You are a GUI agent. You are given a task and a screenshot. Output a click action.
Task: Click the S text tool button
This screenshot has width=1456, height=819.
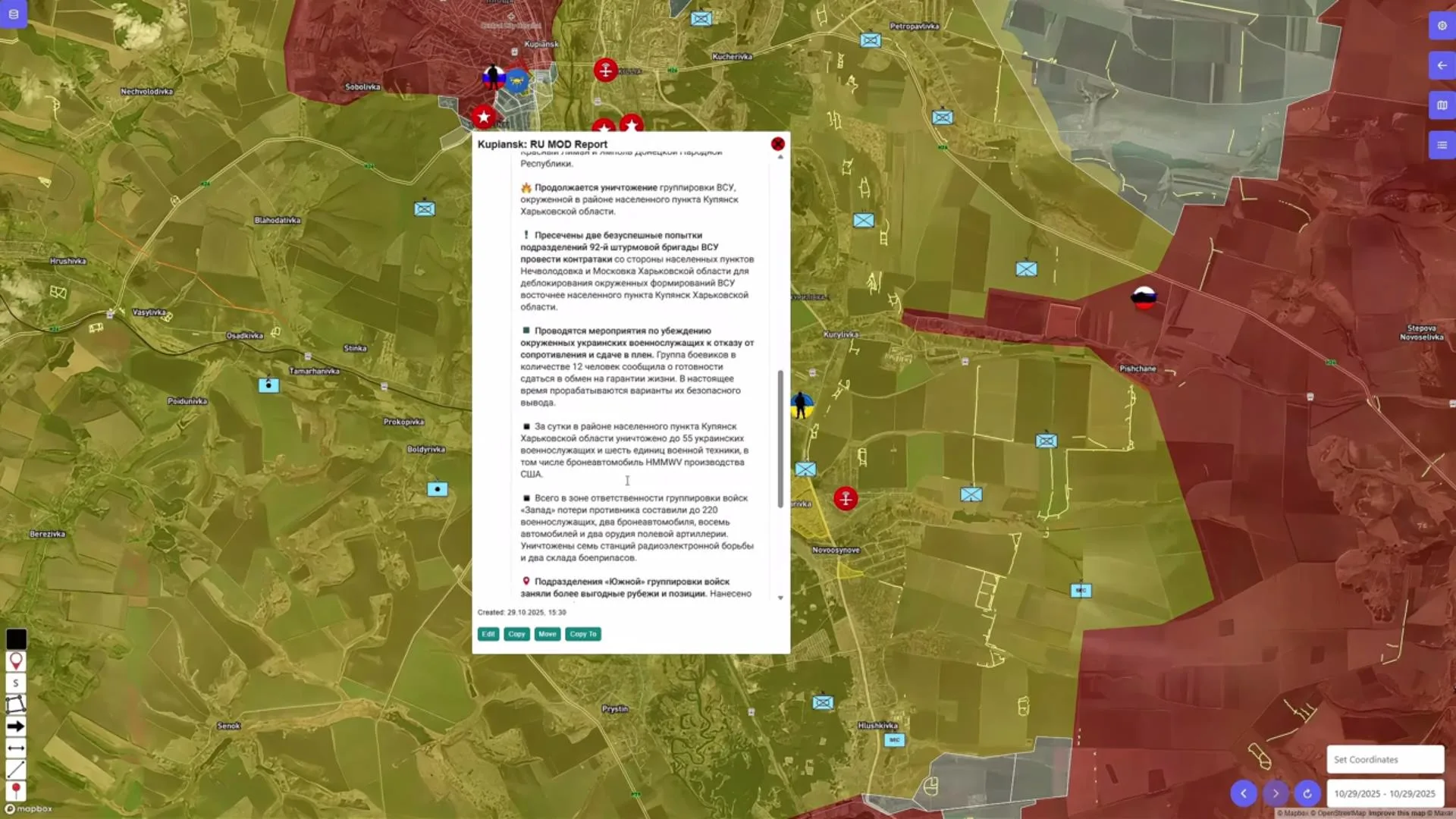pyautogui.click(x=16, y=683)
